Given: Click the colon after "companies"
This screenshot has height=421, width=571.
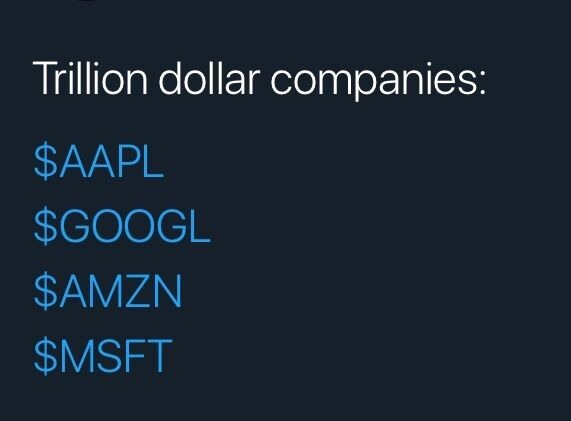Looking at the screenshot, I should click(482, 82).
